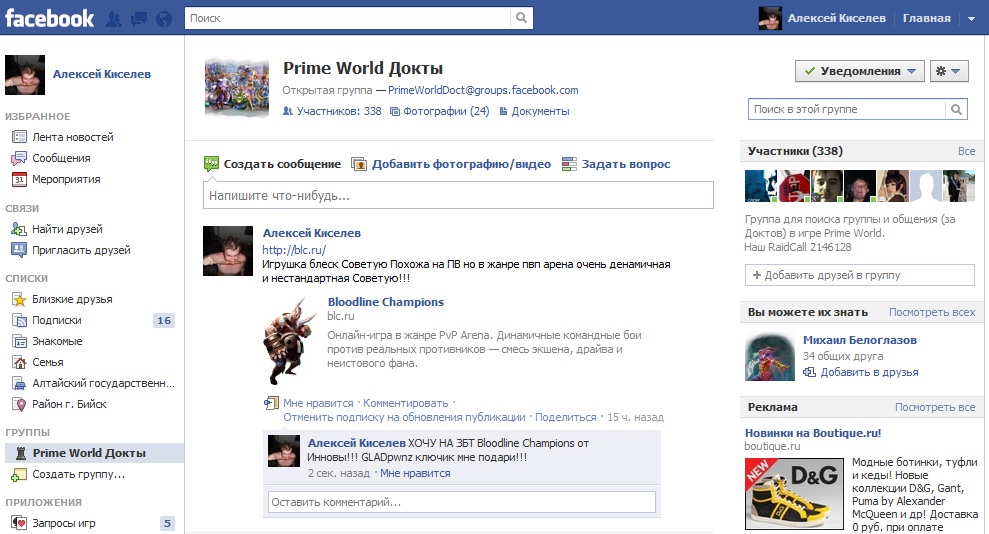989x534 pixels.
Task: Open Bloodline Champions link title
Action: (x=385, y=302)
